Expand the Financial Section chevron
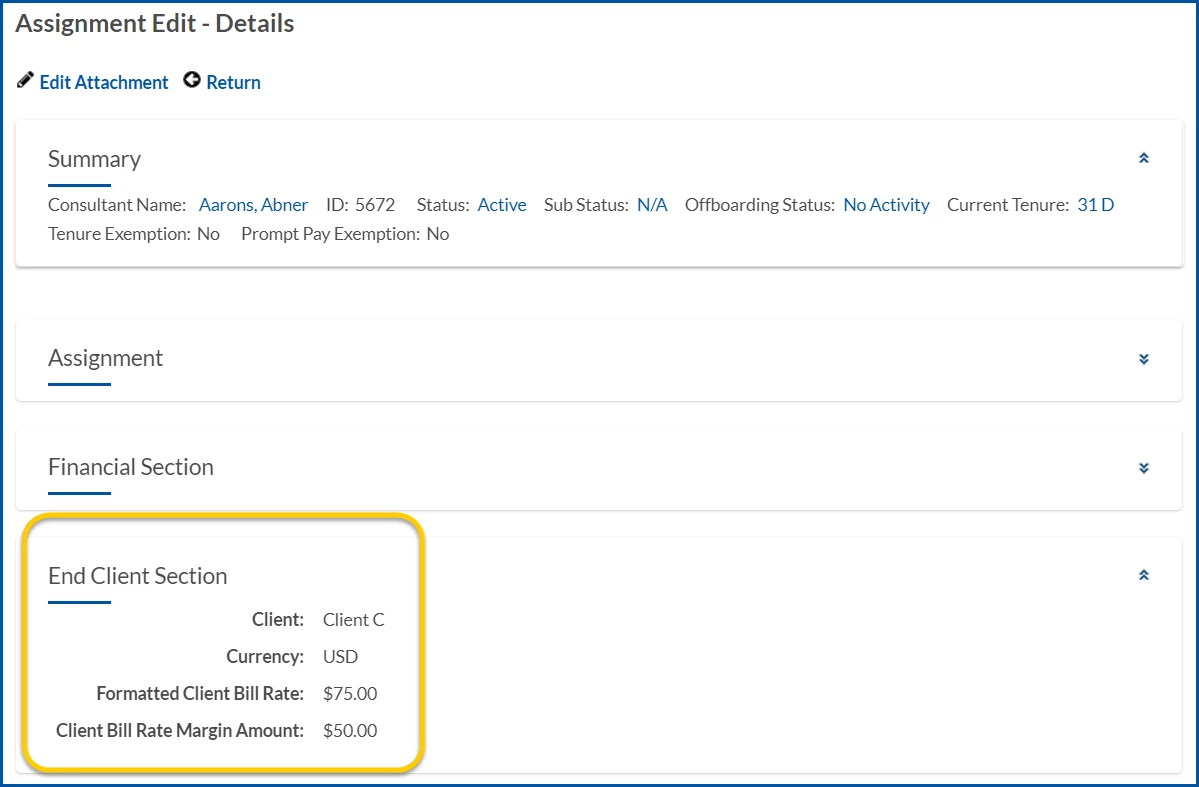The width and height of the screenshot is (1199, 787). point(1144,468)
